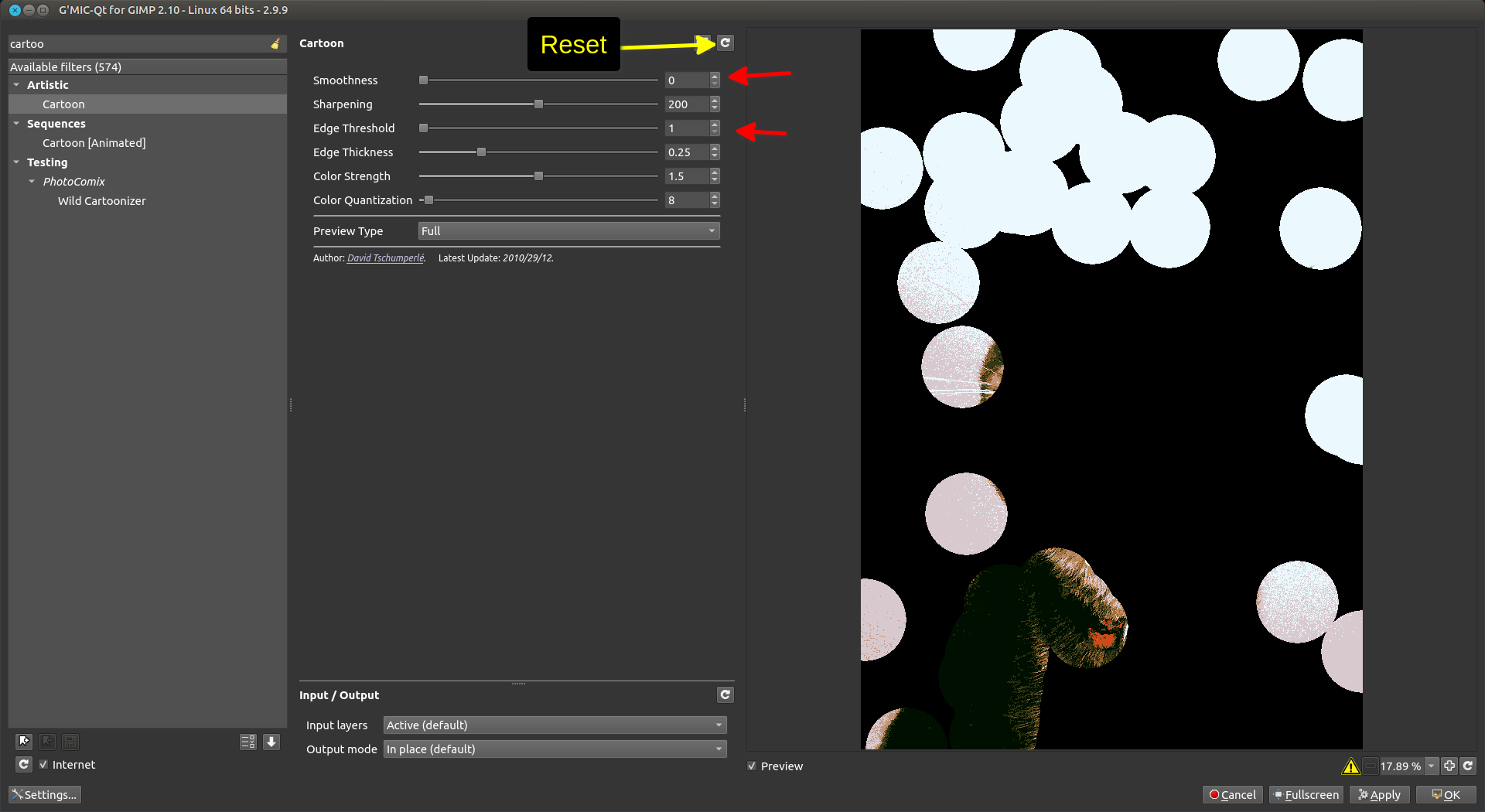Select the Wild Cartoonizer filter
This screenshot has width=1485, height=812.
pyautogui.click(x=101, y=201)
